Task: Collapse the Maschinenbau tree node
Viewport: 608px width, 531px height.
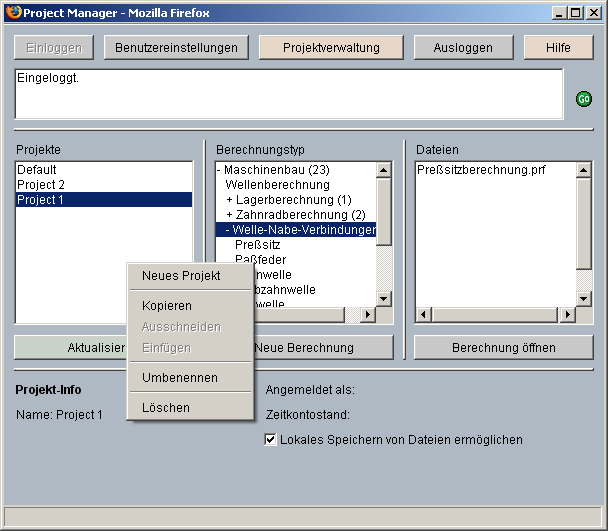Action: tap(219, 170)
